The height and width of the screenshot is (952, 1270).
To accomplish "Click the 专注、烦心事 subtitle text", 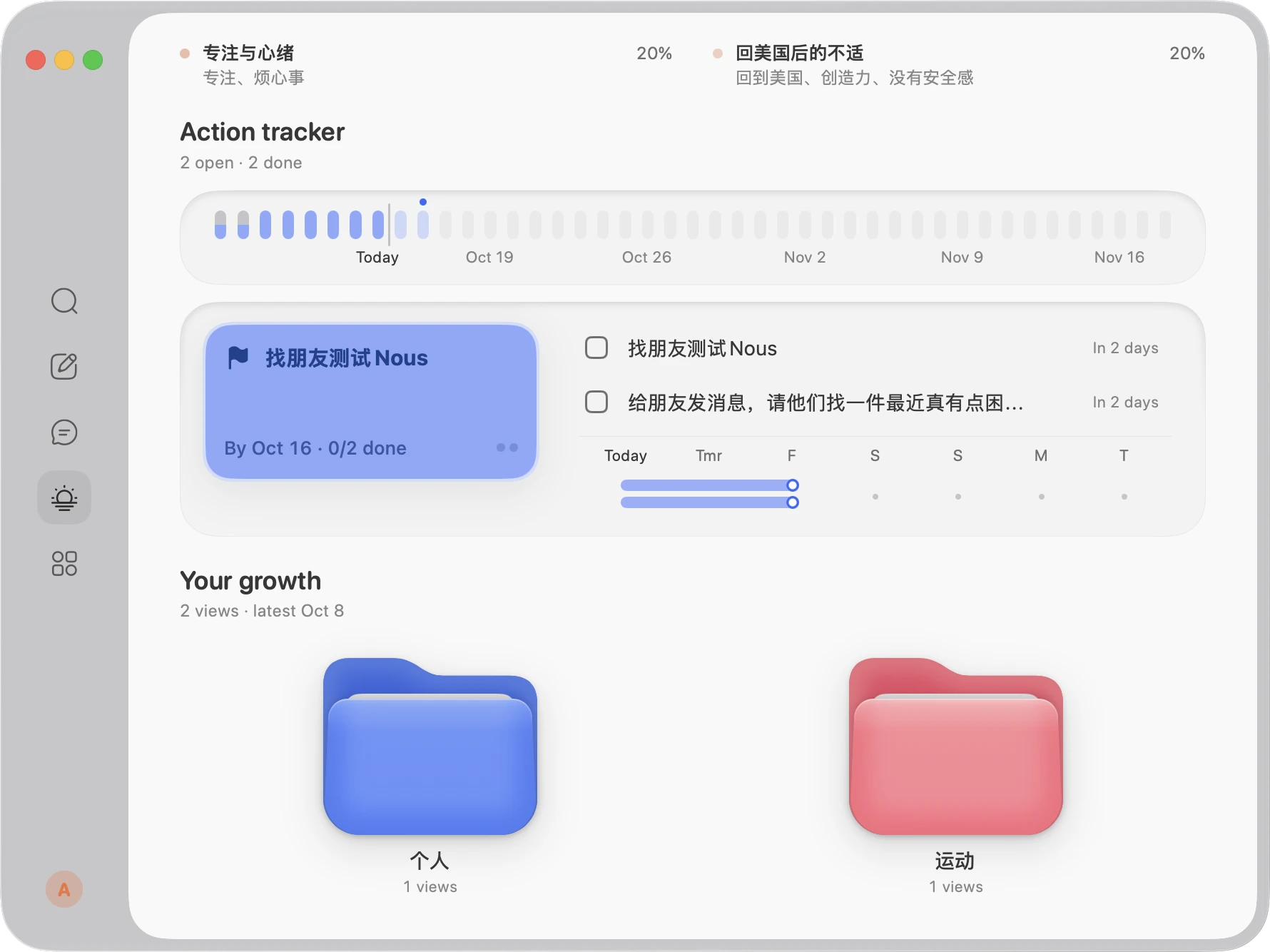I will coord(253,77).
